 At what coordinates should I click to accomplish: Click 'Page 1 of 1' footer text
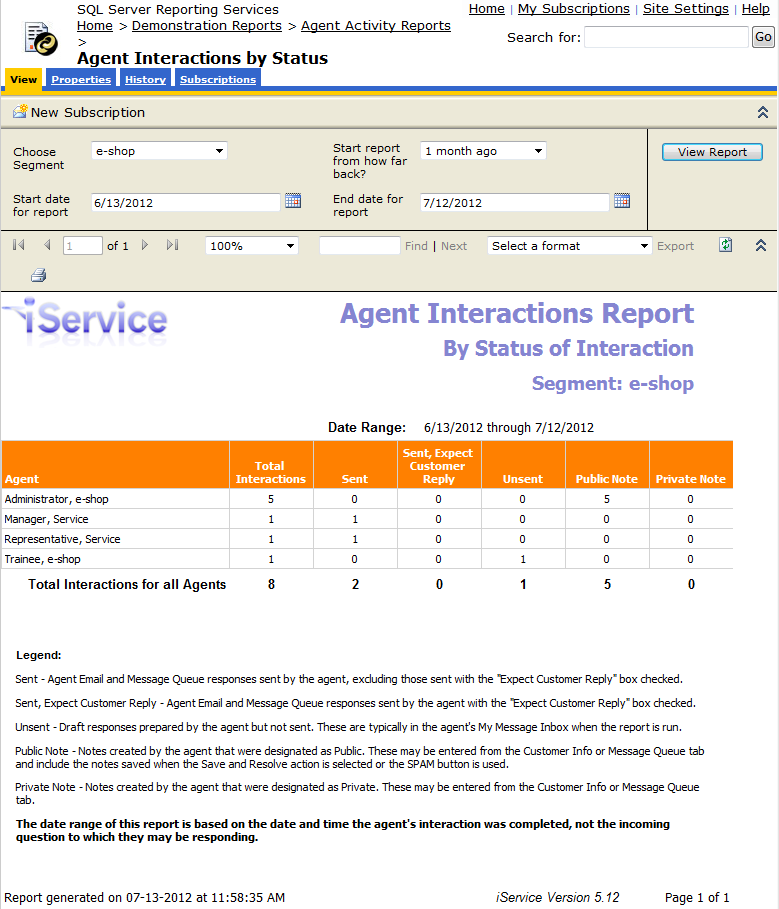[697, 897]
